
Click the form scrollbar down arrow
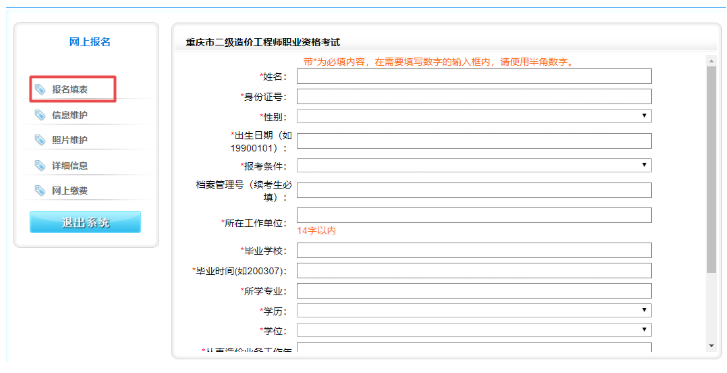click(712, 346)
